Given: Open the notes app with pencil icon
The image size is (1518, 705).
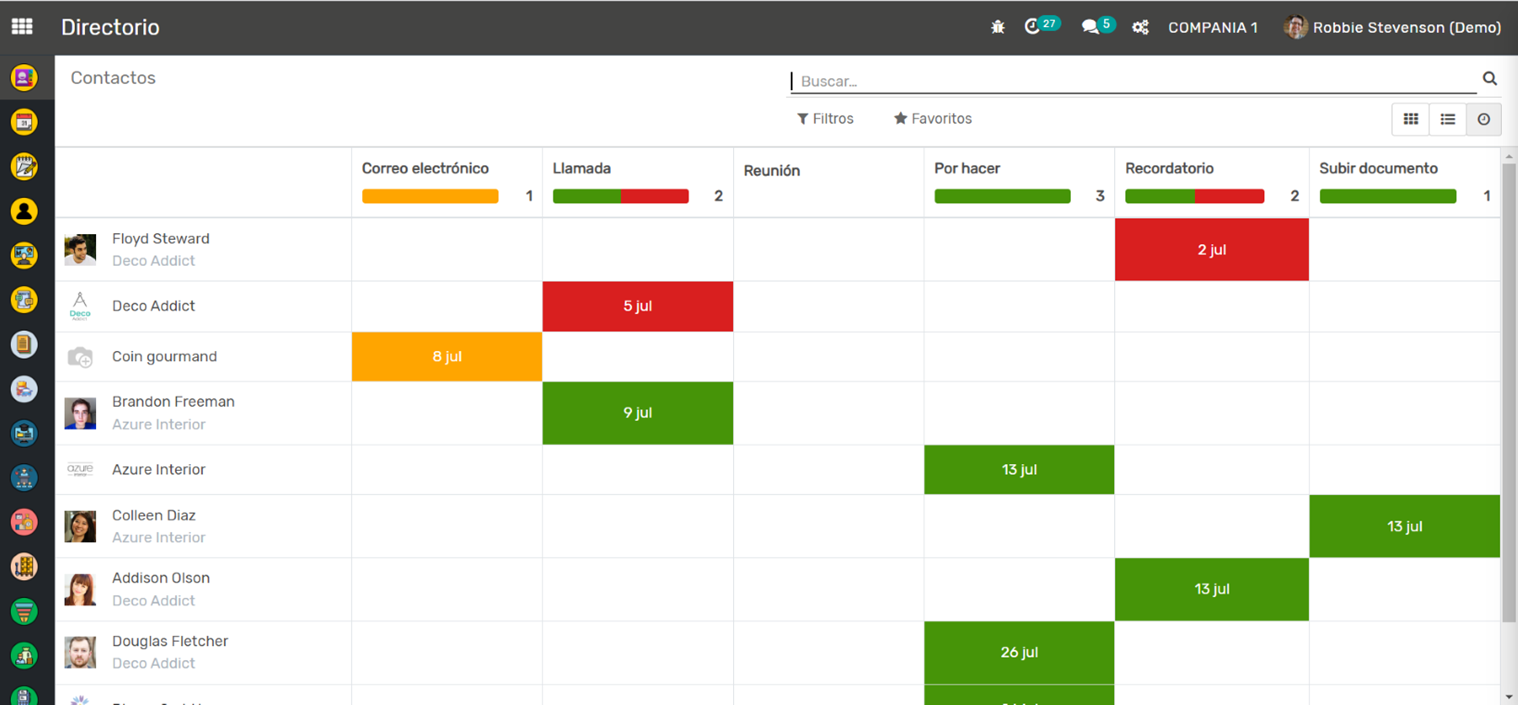Looking at the screenshot, I should (24, 167).
